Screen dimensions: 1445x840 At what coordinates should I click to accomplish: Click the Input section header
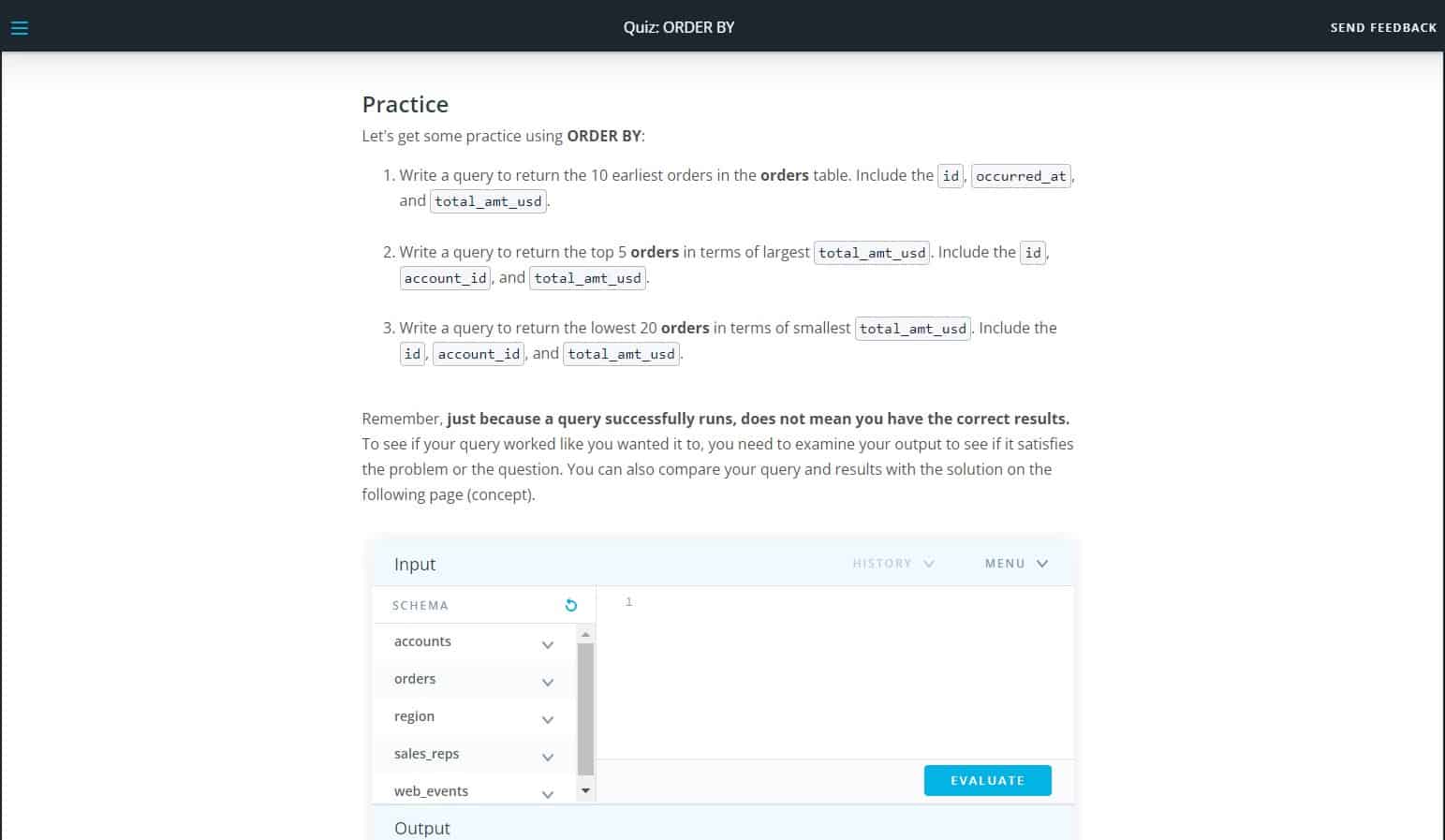(414, 564)
